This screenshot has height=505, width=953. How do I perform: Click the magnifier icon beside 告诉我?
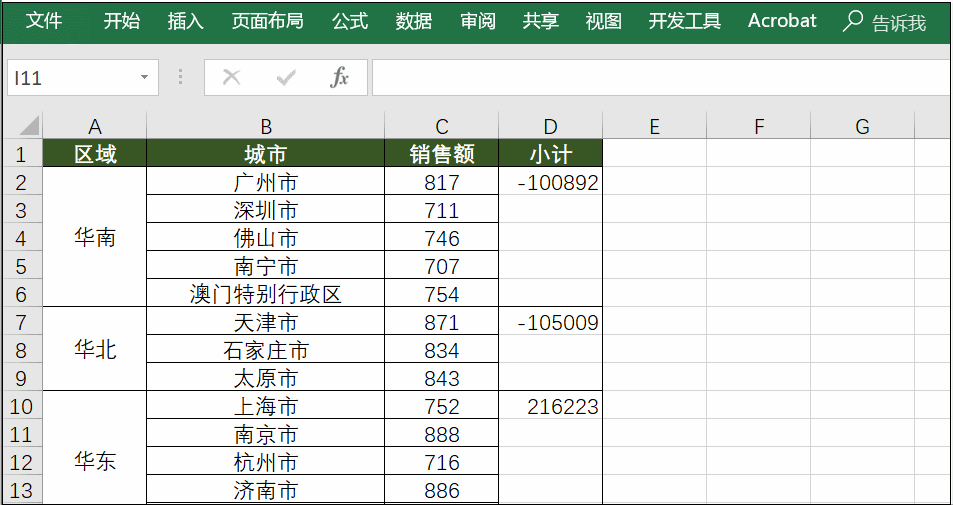click(x=852, y=22)
